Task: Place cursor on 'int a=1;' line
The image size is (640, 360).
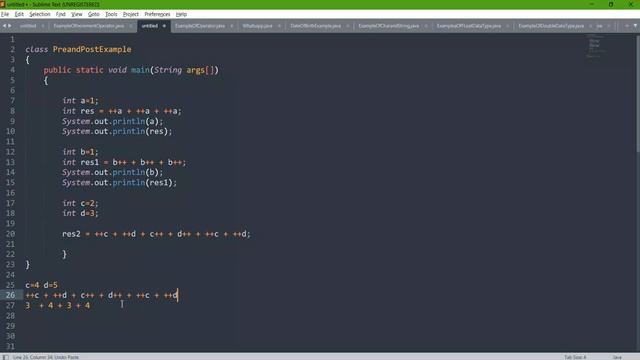Action: tap(80, 100)
